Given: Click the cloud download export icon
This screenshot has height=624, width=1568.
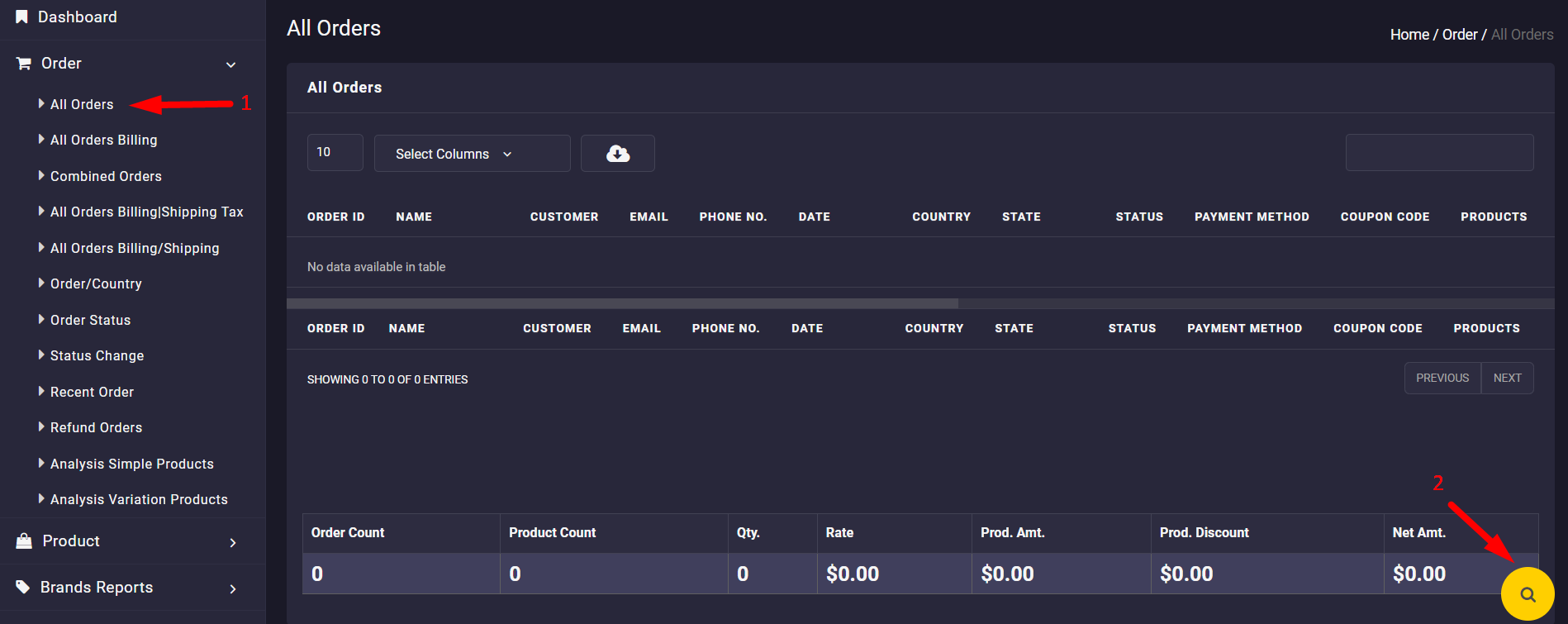Looking at the screenshot, I should point(617,154).
